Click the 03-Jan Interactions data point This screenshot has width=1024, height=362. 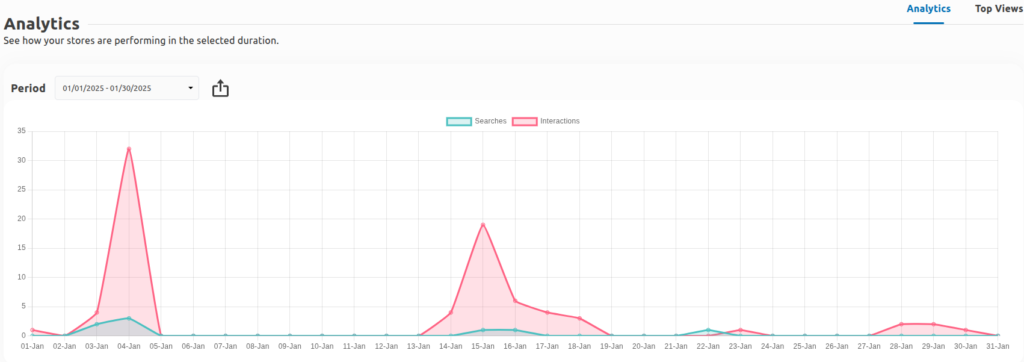[97, 312]
